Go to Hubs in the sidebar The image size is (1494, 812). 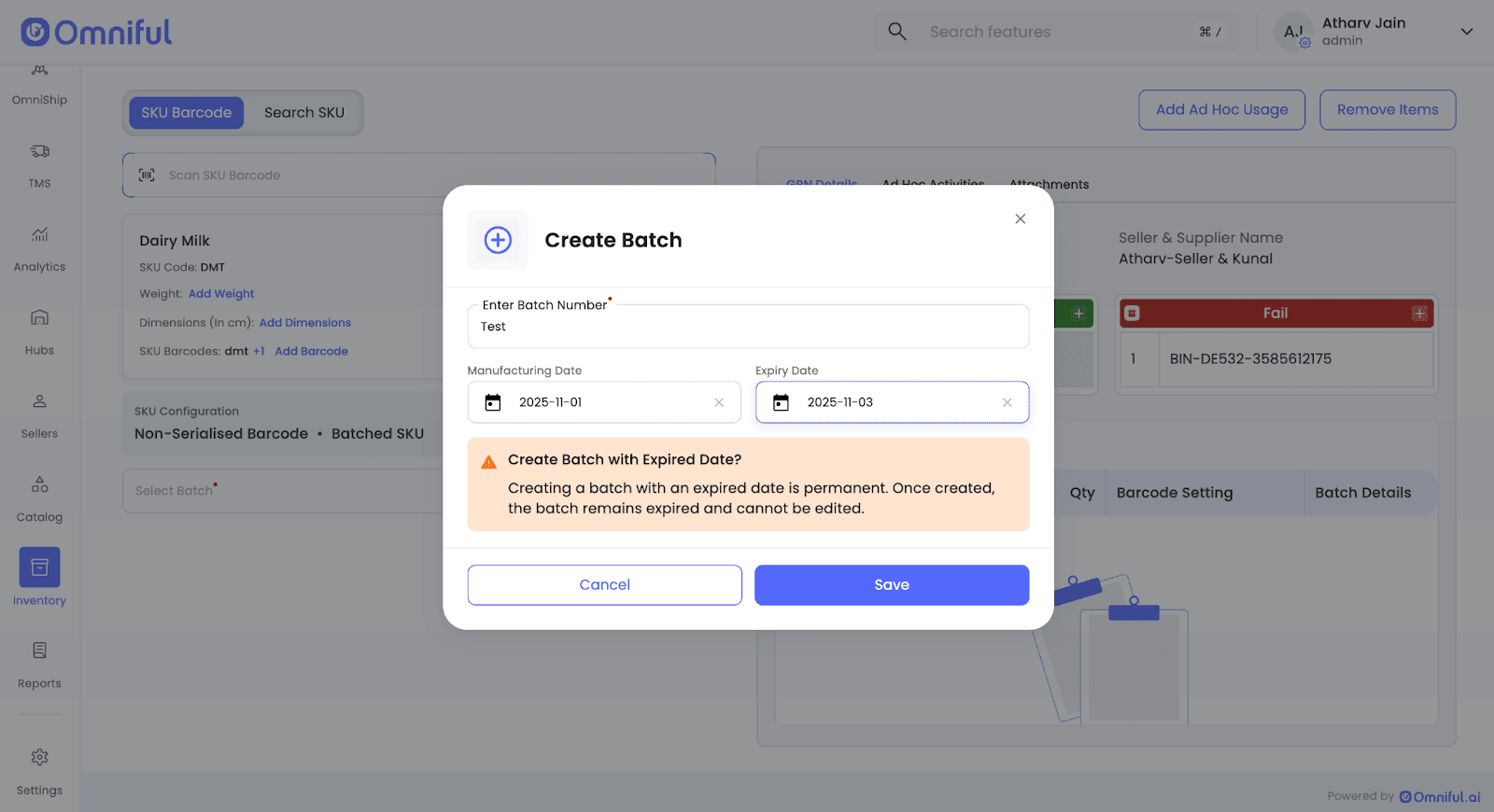(39, 318)
